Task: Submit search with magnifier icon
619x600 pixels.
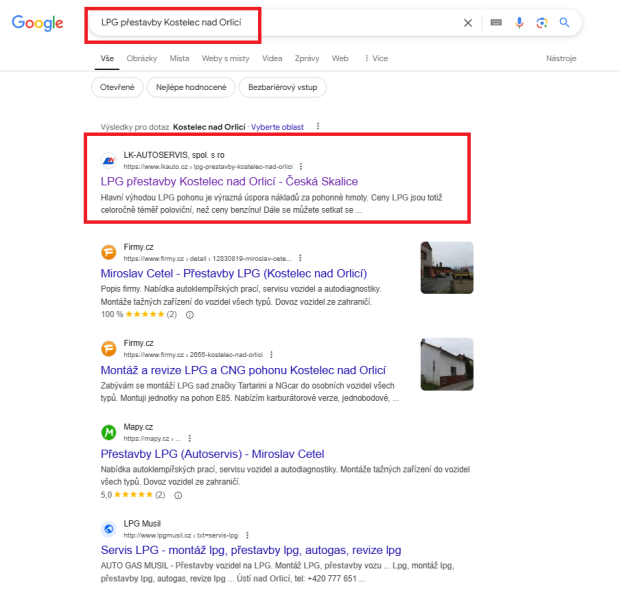Action: 565,22
